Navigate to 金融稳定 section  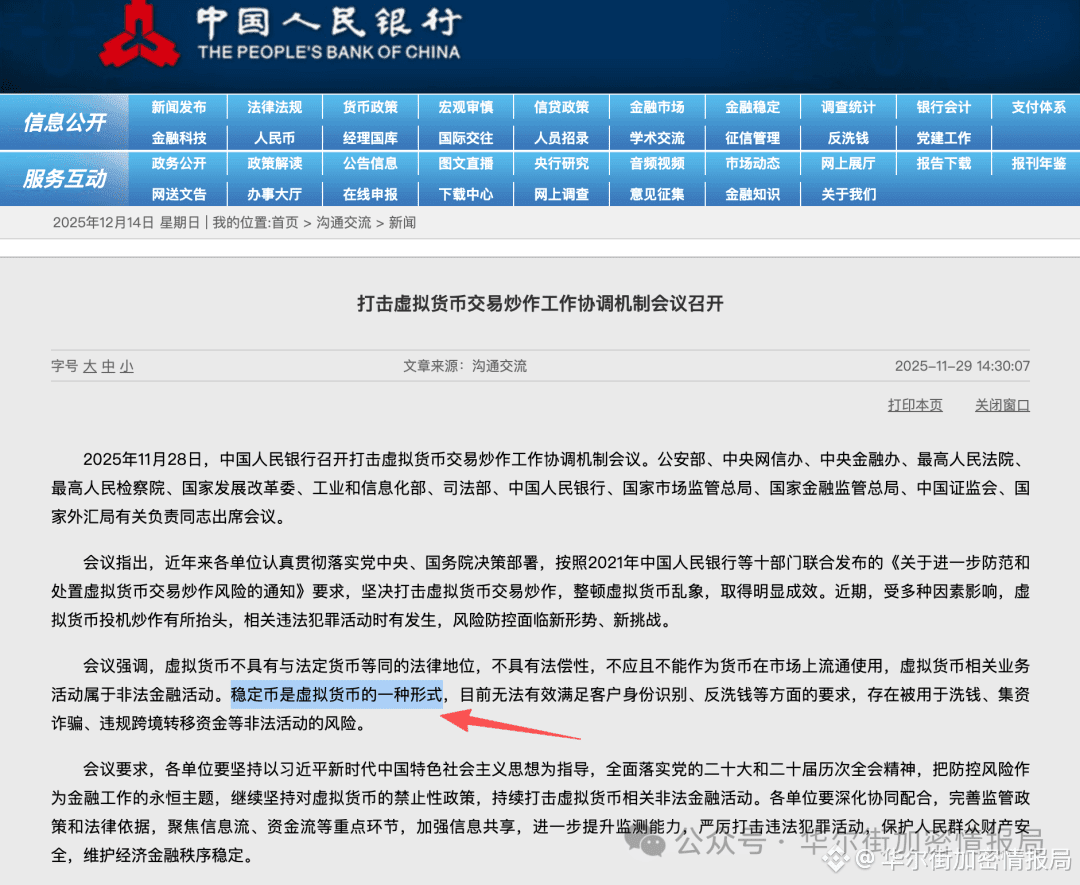(753, 107)
